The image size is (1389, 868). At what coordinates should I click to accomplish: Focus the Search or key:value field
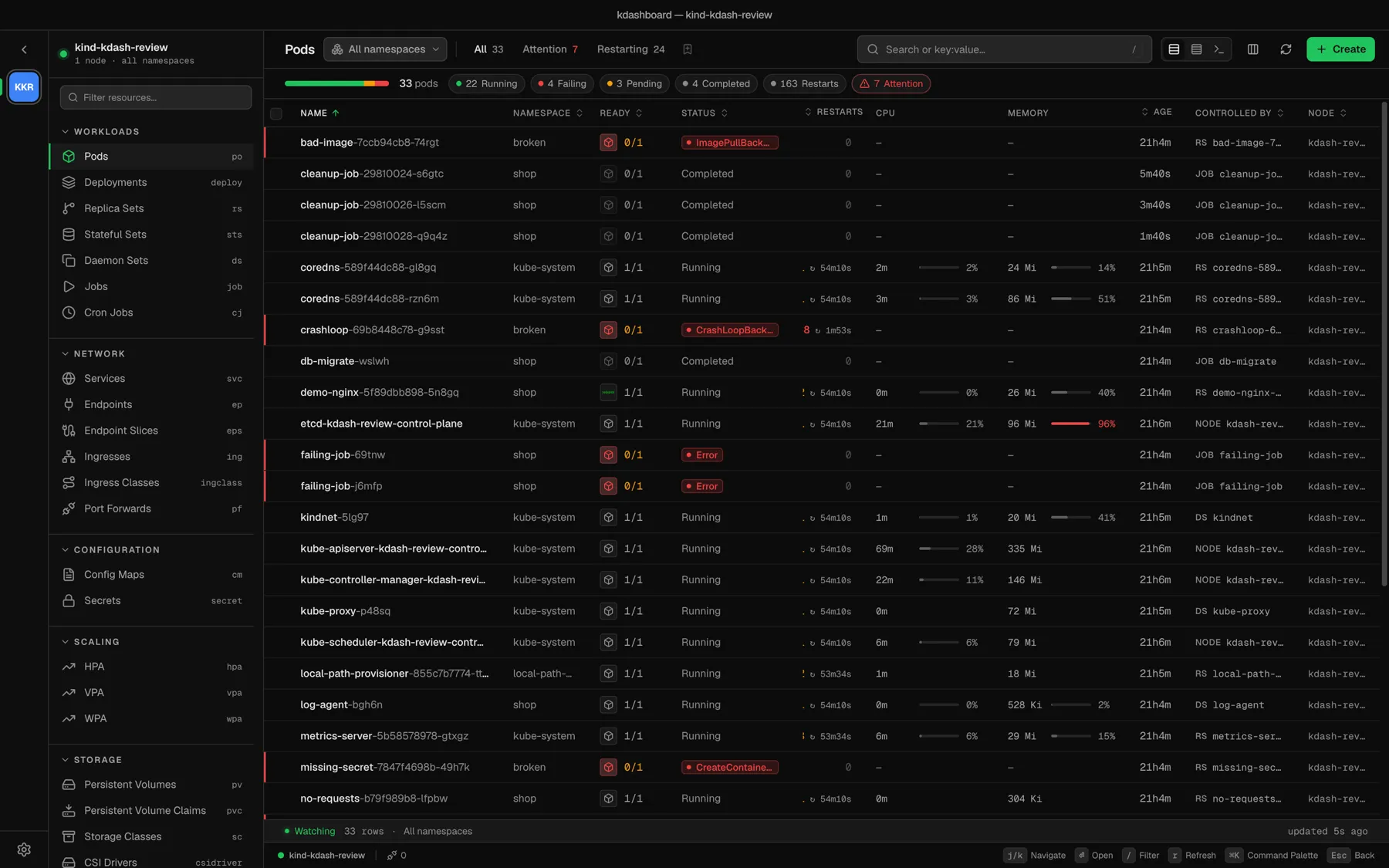pyautogui.click(x=1004, y=49)
